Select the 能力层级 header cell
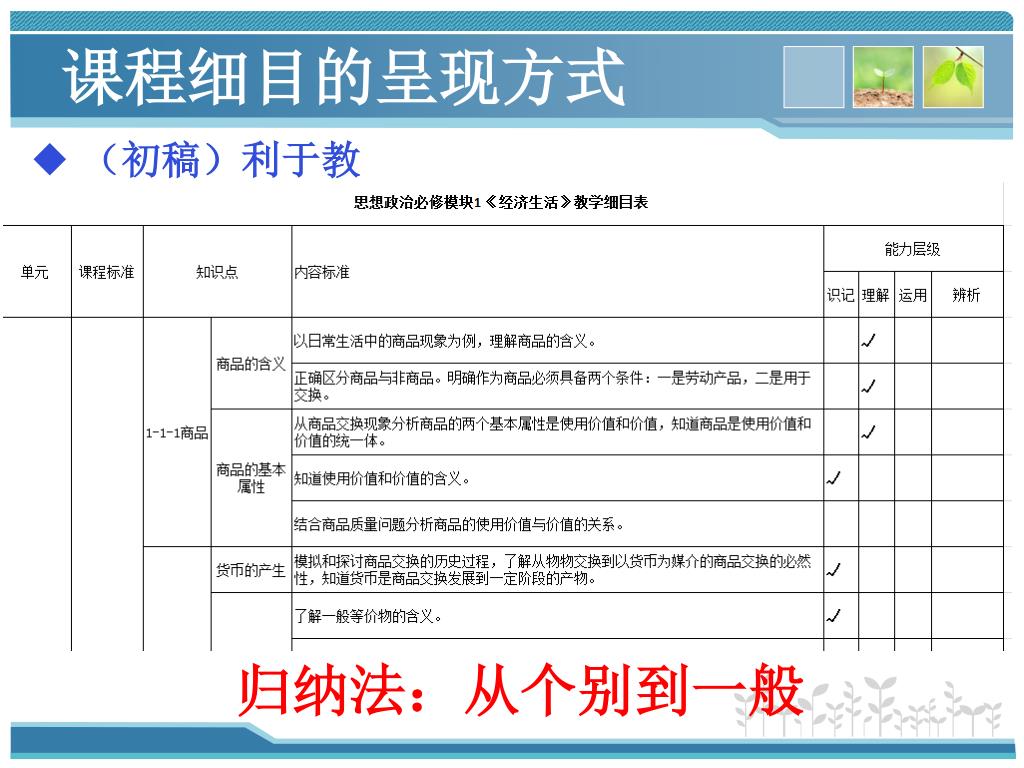The width and height of the screenshot is (1024, 768). [913, 249]
